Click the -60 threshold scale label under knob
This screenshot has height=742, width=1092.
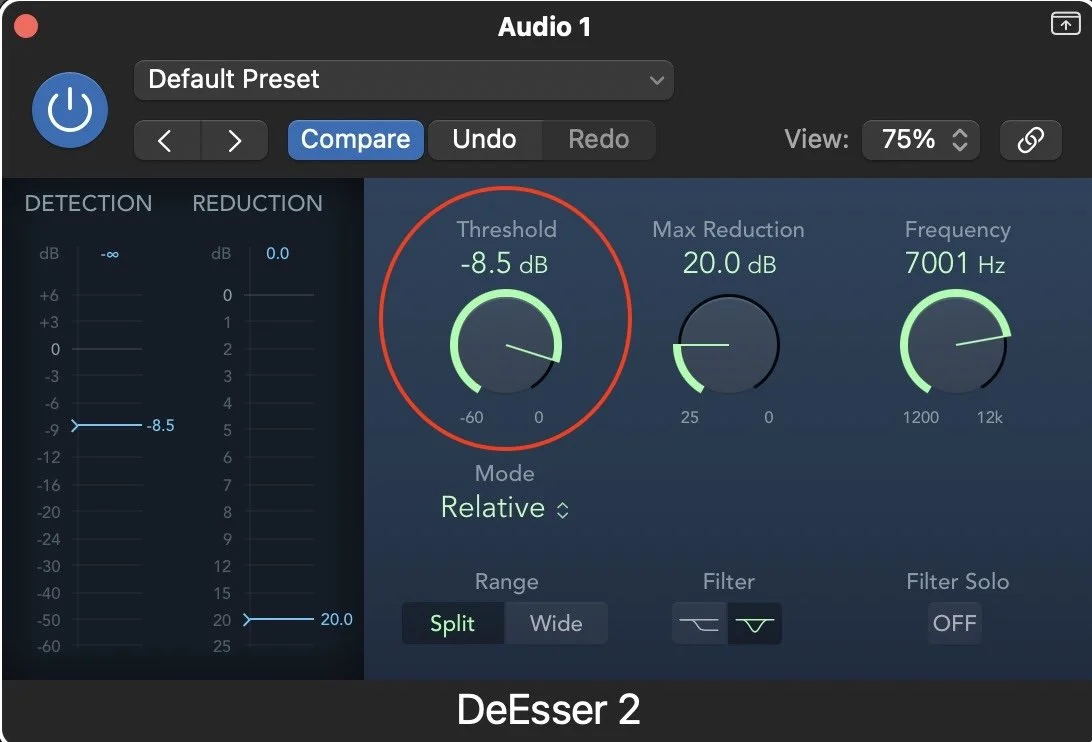pos(471,417)
